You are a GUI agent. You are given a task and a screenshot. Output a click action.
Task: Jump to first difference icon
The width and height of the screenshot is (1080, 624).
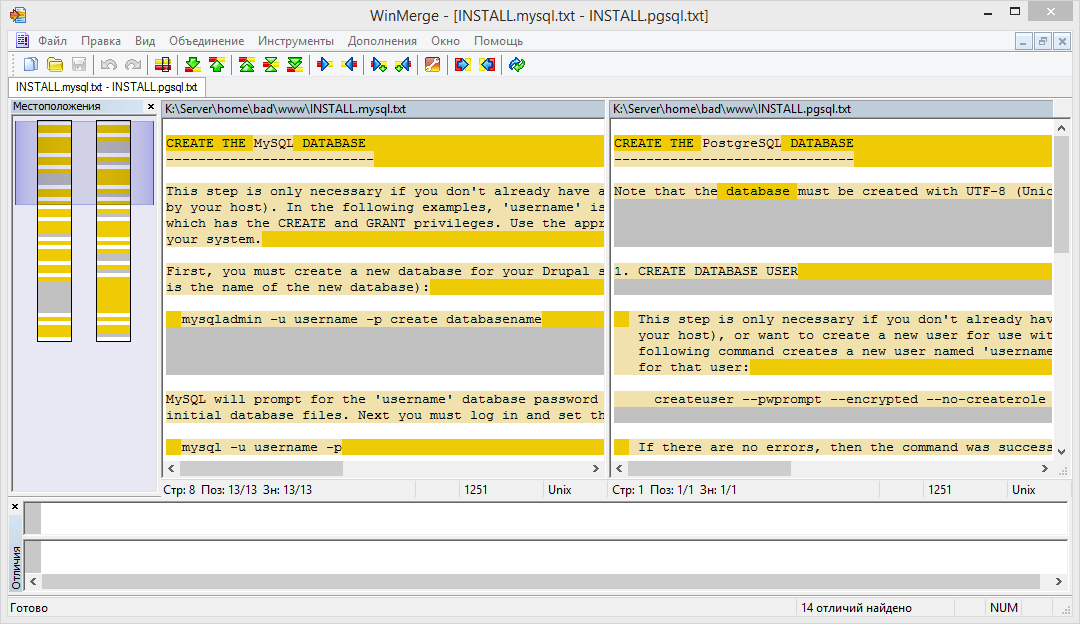tap(247, 65)
